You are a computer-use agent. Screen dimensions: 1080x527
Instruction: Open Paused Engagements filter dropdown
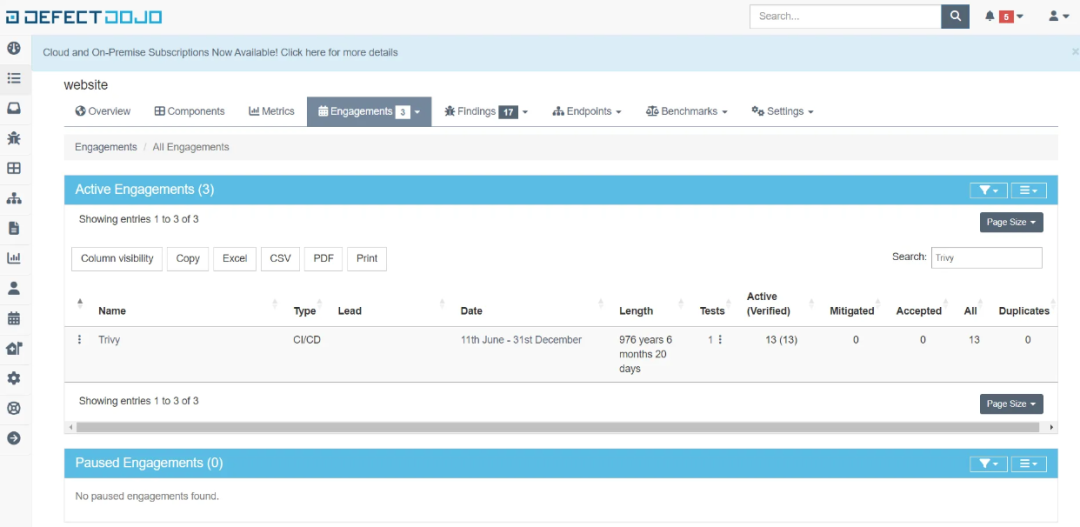pos(988,464)
